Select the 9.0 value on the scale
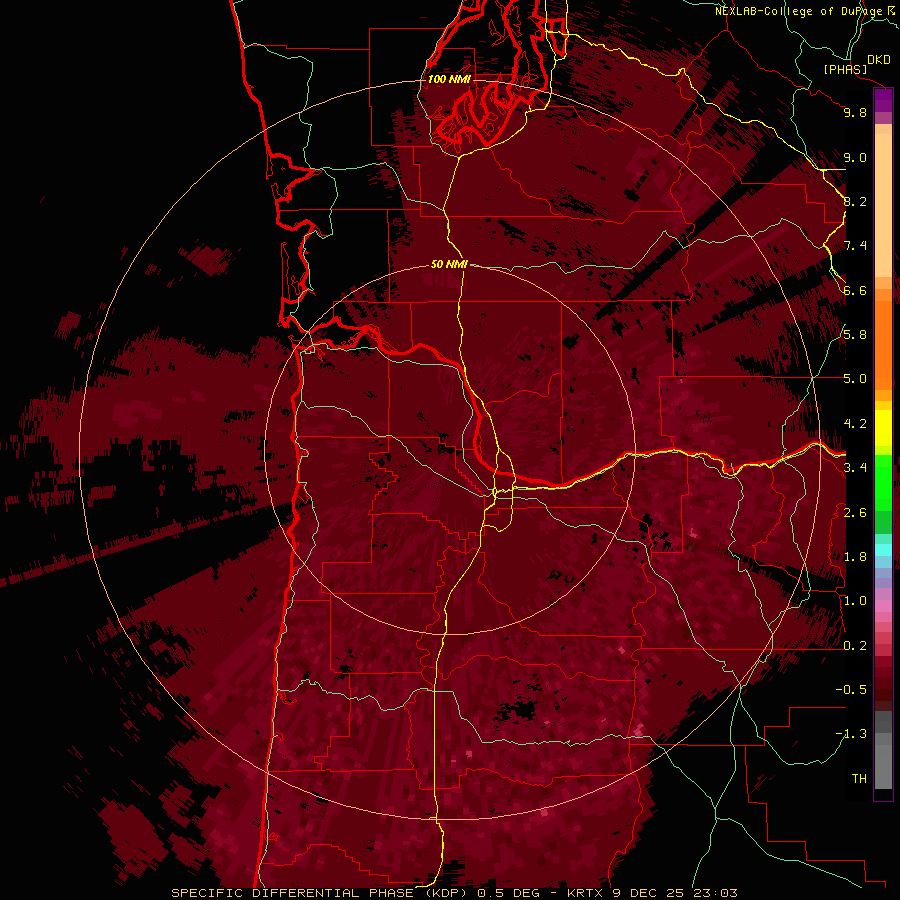Image resolution: width=900 pixels, height=900 pixels. tap(855, 157)
